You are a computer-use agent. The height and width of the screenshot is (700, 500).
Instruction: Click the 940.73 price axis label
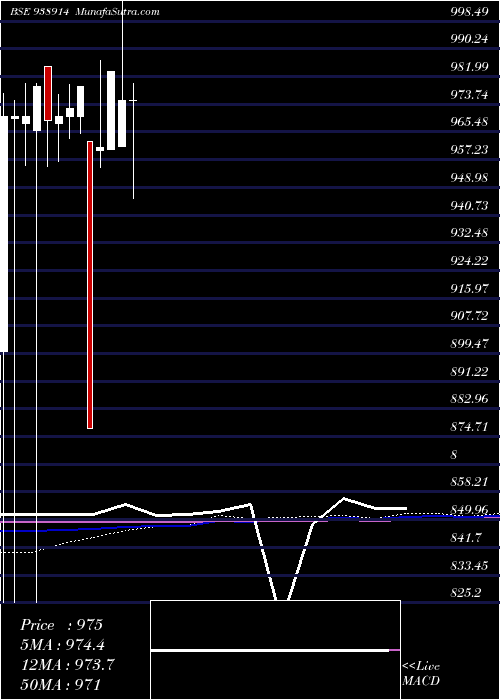[469, 205]
